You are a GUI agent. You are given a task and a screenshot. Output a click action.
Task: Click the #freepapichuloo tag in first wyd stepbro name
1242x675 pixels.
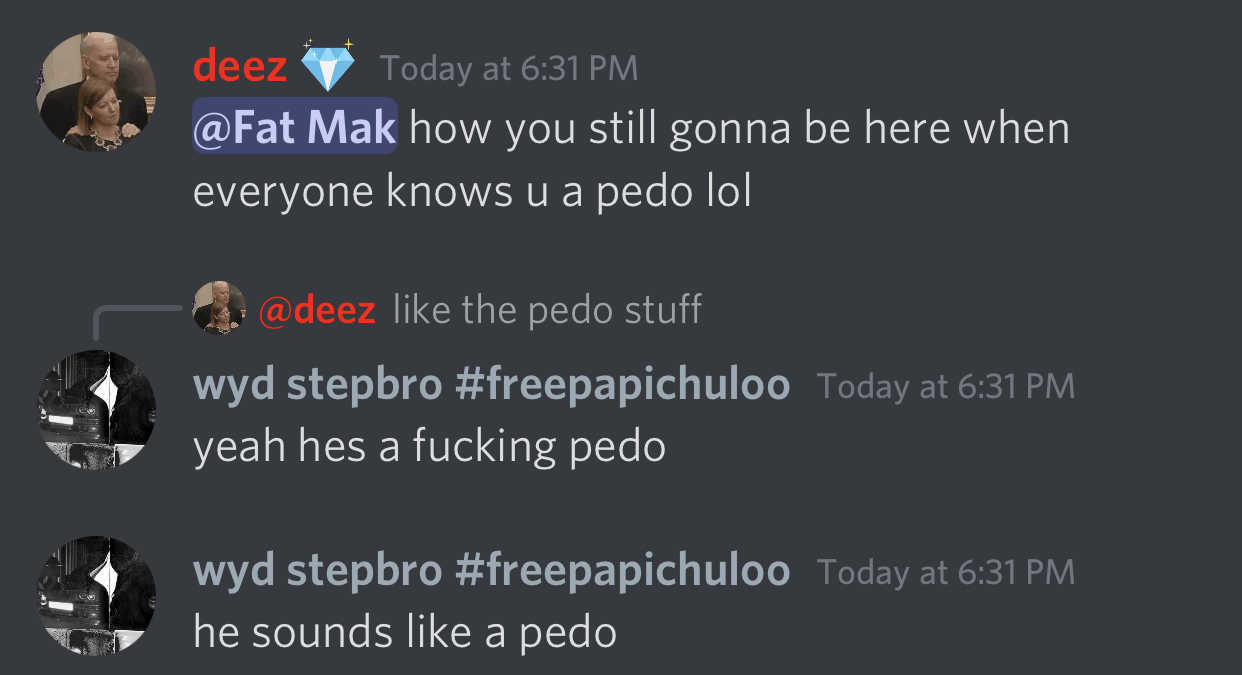[622, 385]
